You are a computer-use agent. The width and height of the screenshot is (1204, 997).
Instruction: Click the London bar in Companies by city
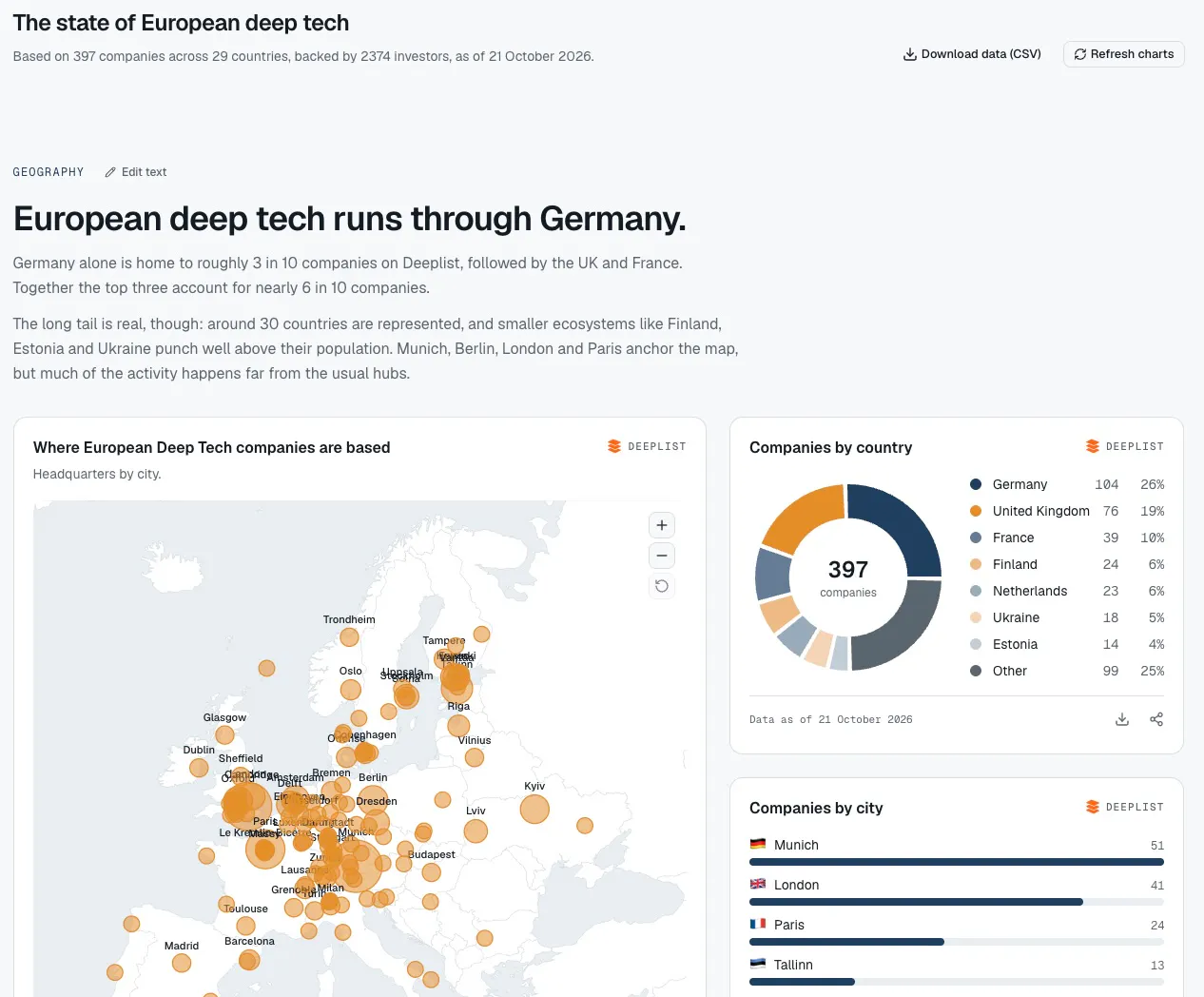[x=916, y=902]
